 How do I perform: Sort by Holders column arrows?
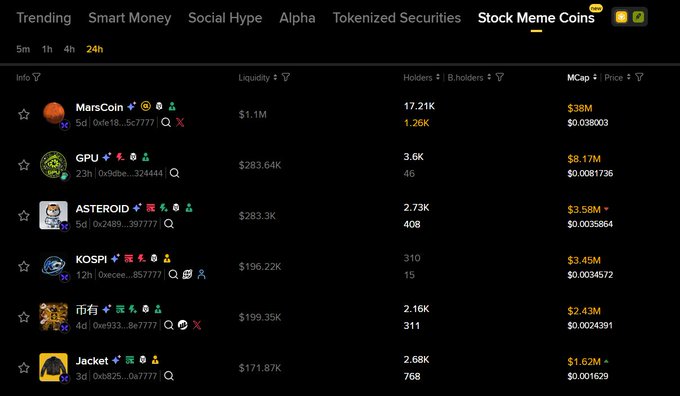point(438,77)
